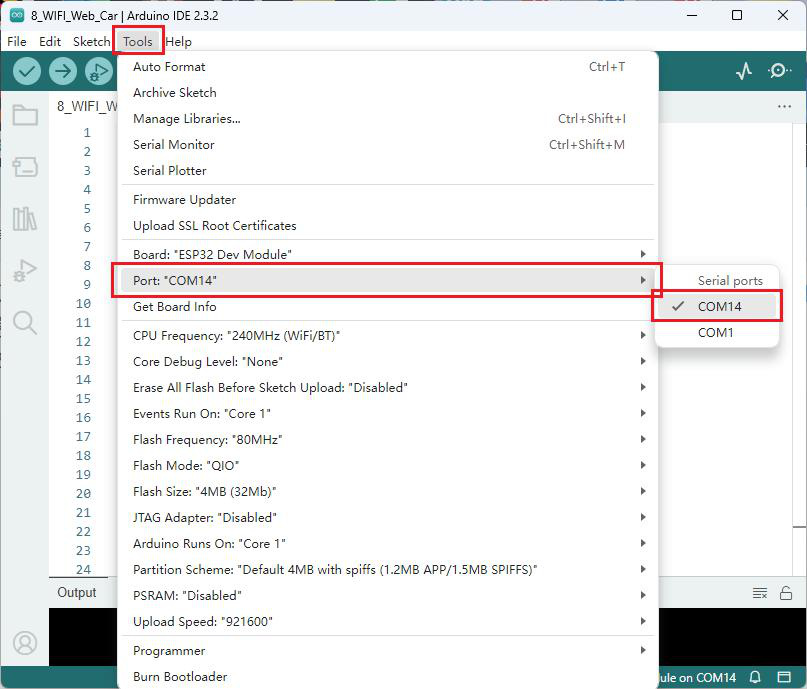807x689 pixels.
Task: Expand the CPU Frequency submenu
Action: (x=388, y=335)
